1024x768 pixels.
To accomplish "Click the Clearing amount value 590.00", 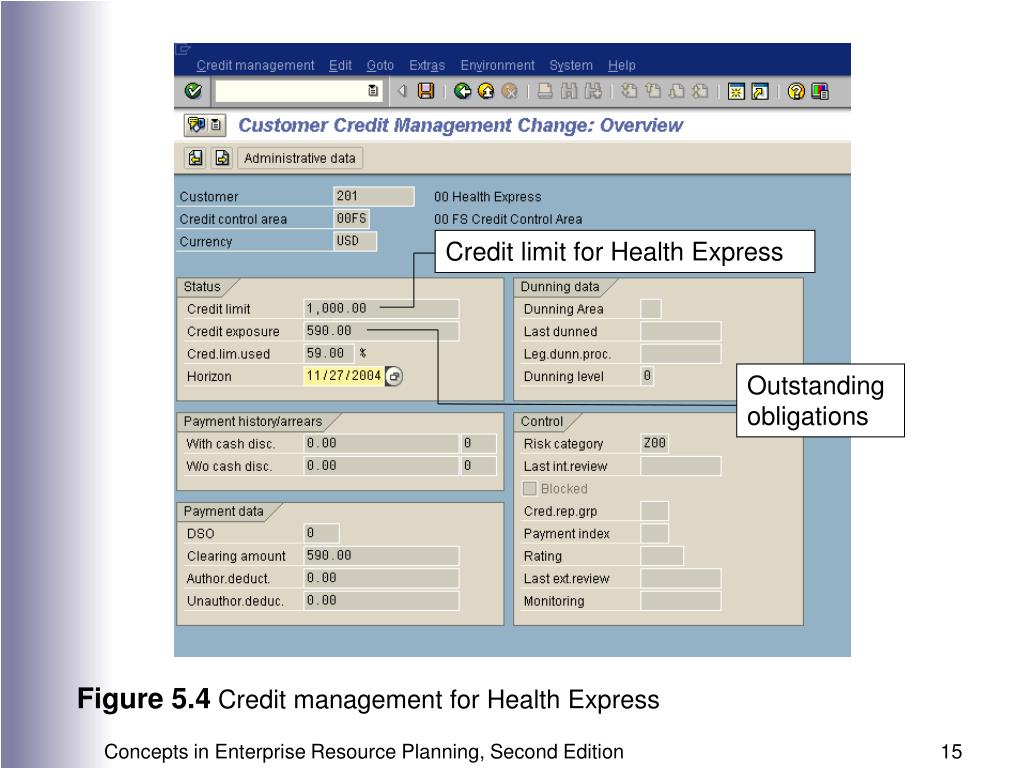I will point(381,556).
